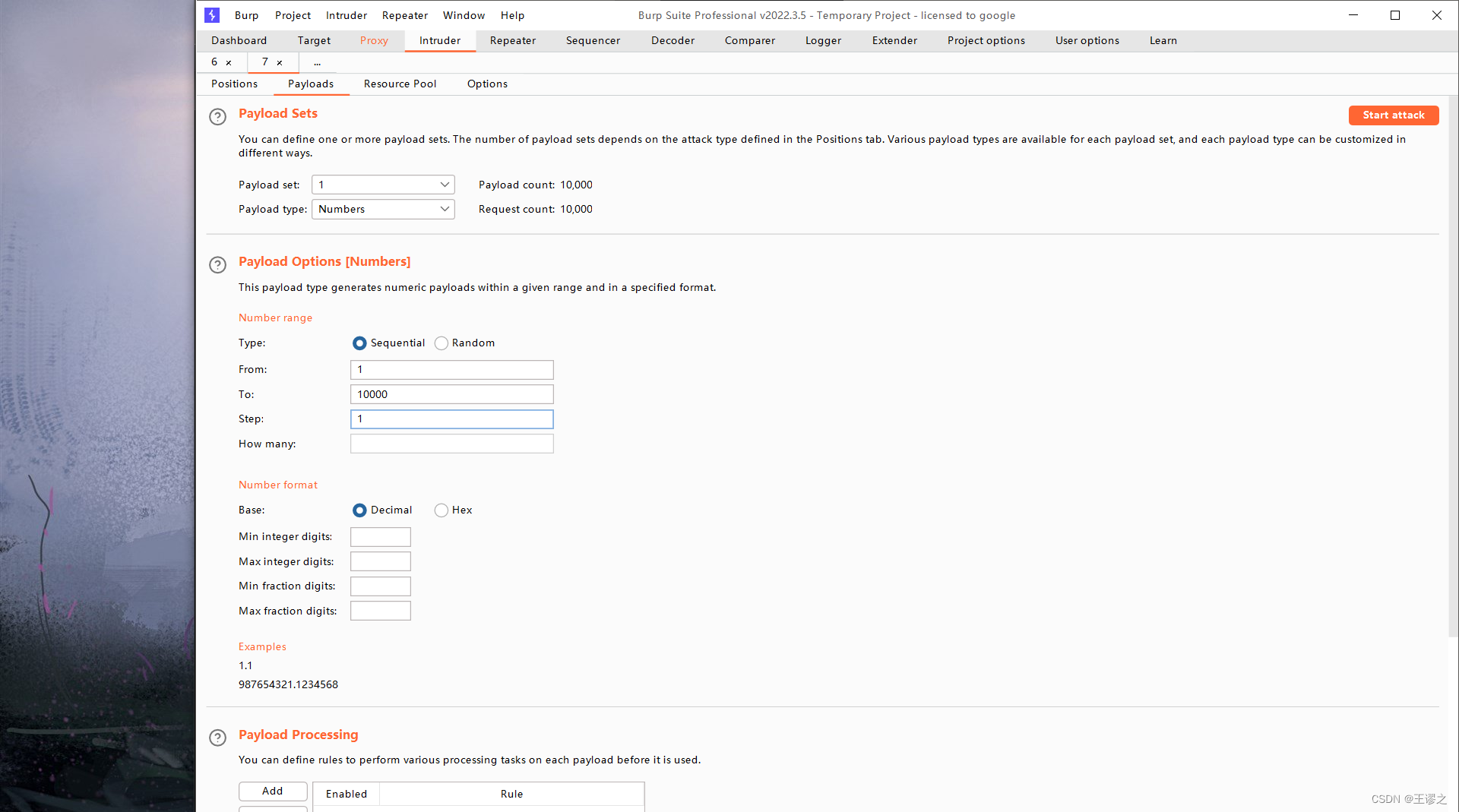The height and width of the screenshot is (812, 1459).
Task: Click the Burp Suite logo icon
Action: tap(212, 15)
